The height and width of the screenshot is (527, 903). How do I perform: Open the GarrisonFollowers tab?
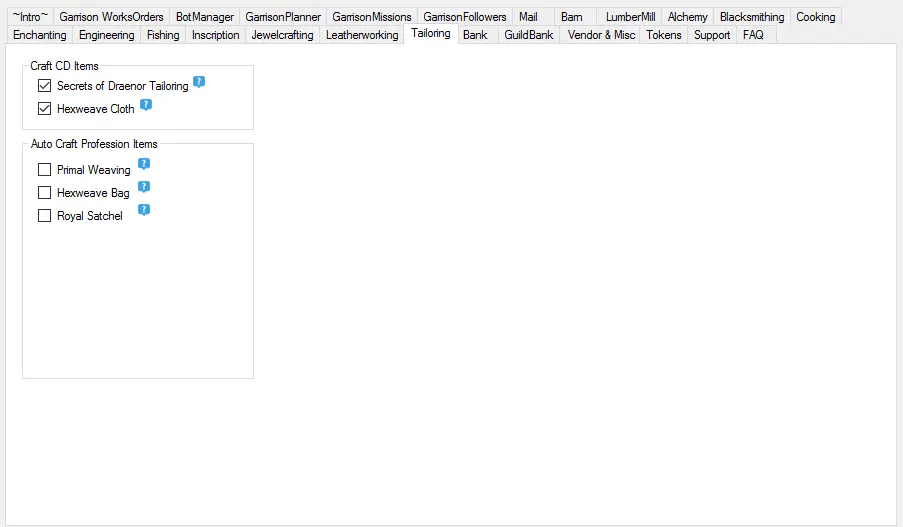coord(465,17)
